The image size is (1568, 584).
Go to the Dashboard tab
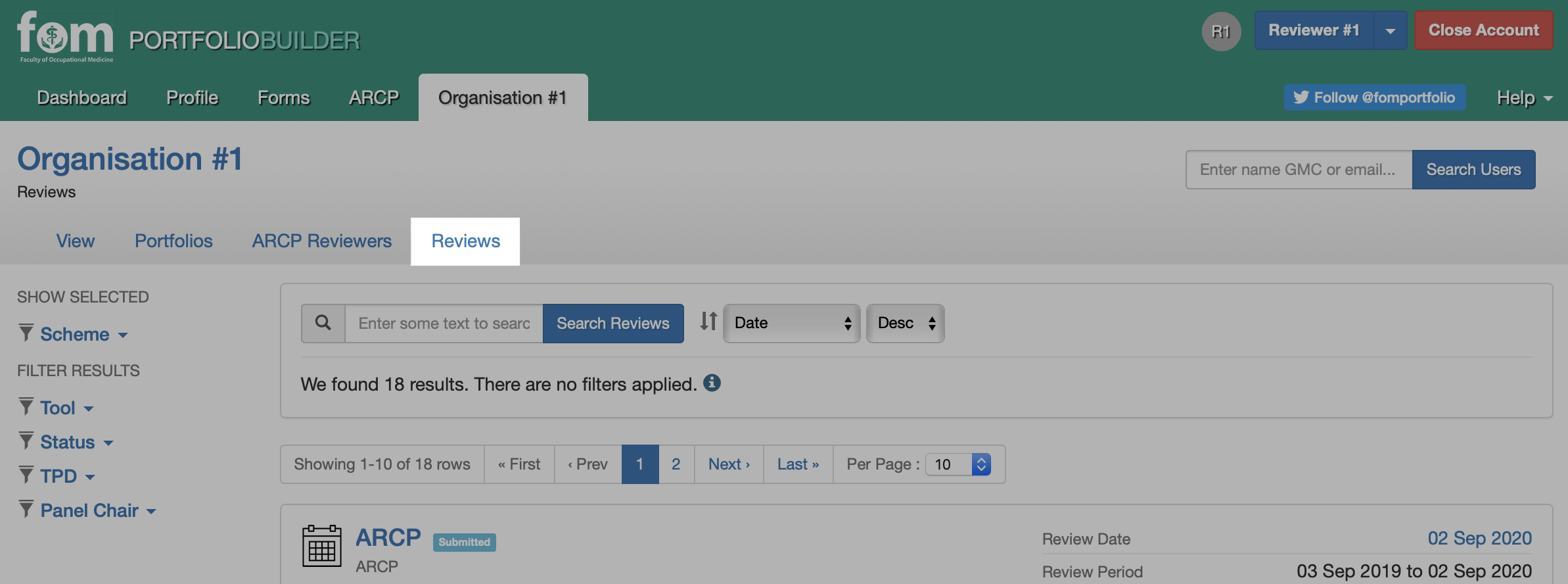[x=82, y=98]
